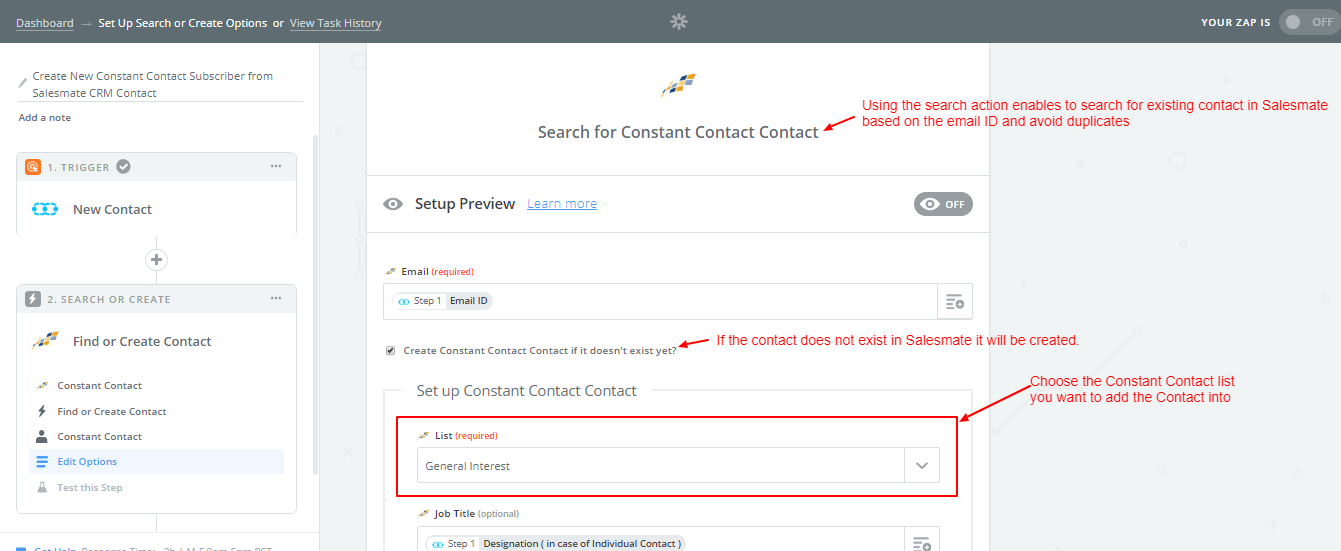The height and width of the screenshot is (551, 1341).
Task: Open Find or Create Contact step title
Action: click(142, 341)
